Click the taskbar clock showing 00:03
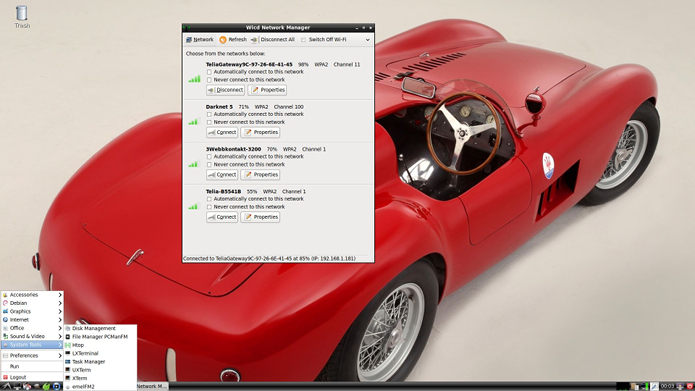 pos(668,387)
